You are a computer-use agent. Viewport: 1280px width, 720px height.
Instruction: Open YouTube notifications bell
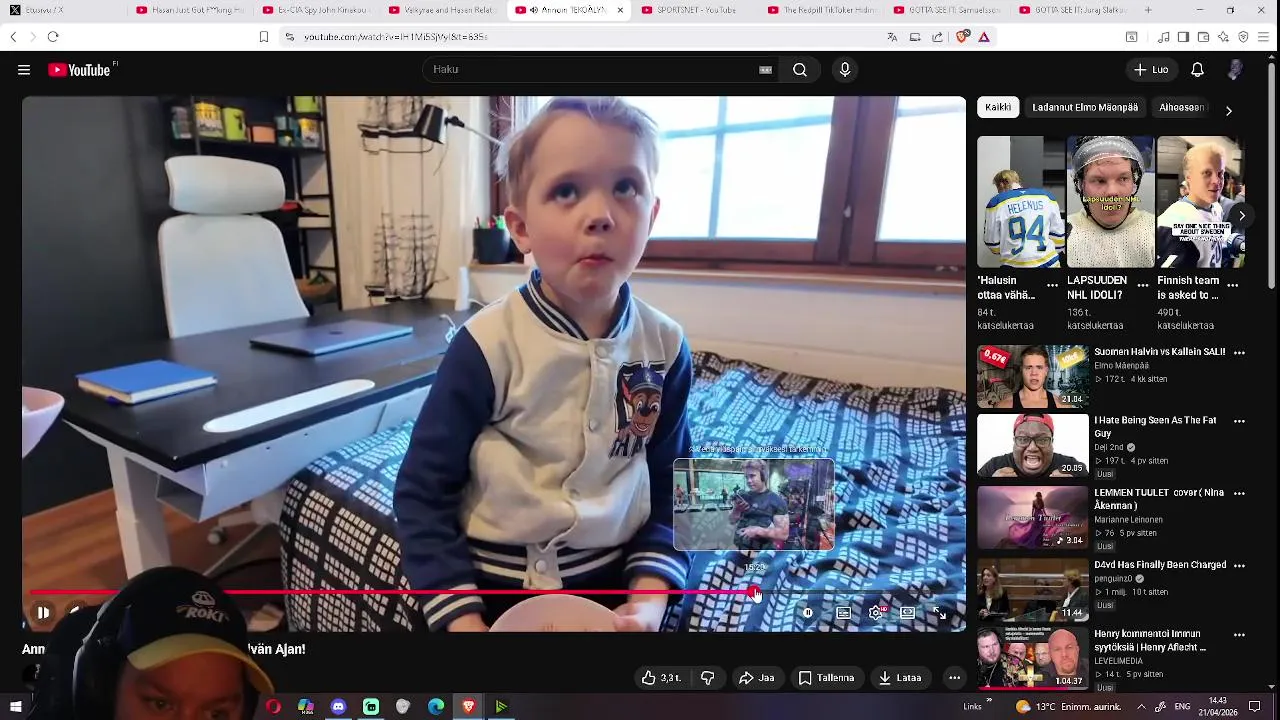click(x=1197, y=70)
